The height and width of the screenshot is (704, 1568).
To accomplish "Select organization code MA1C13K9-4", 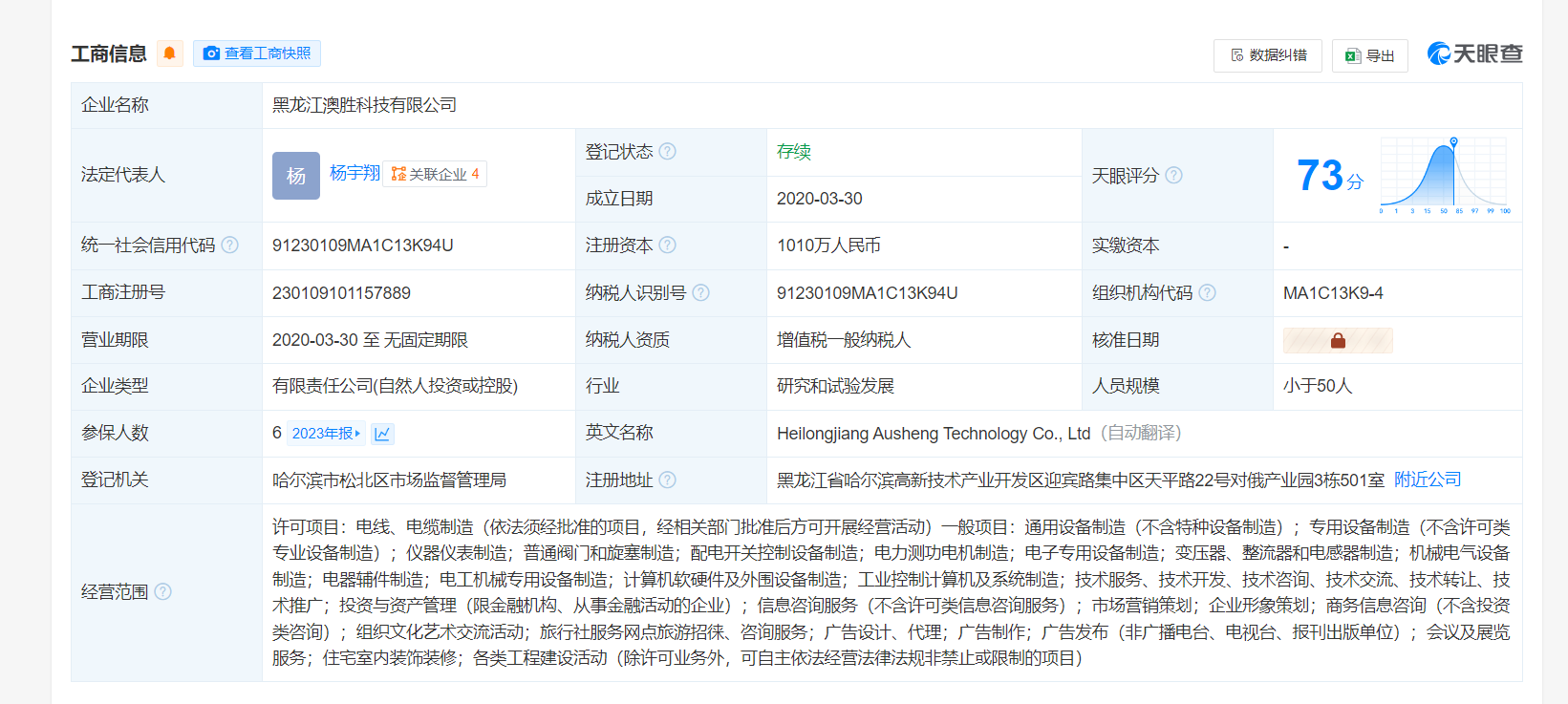I will tap(1333, 293).
